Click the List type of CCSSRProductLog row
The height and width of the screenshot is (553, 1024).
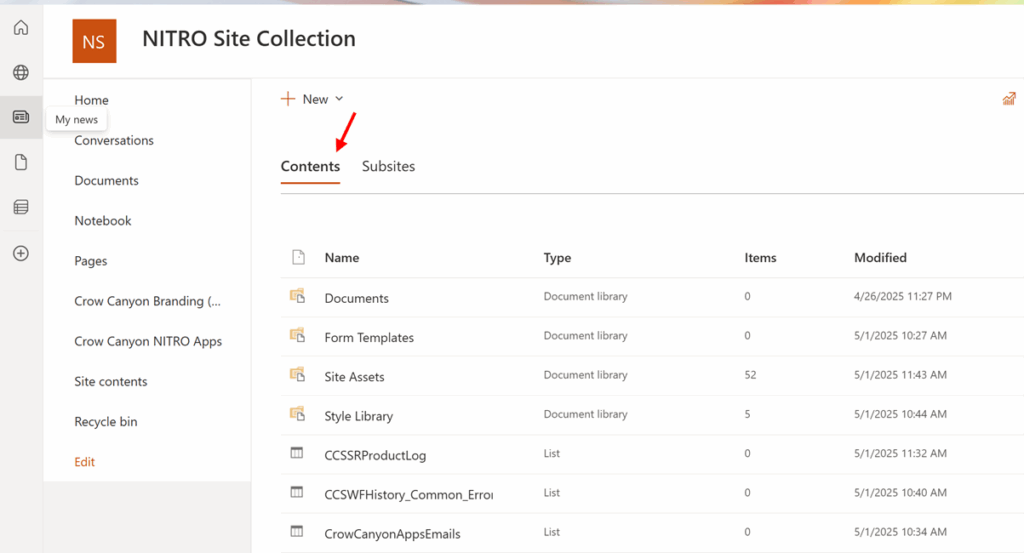(x=552, y=453)
